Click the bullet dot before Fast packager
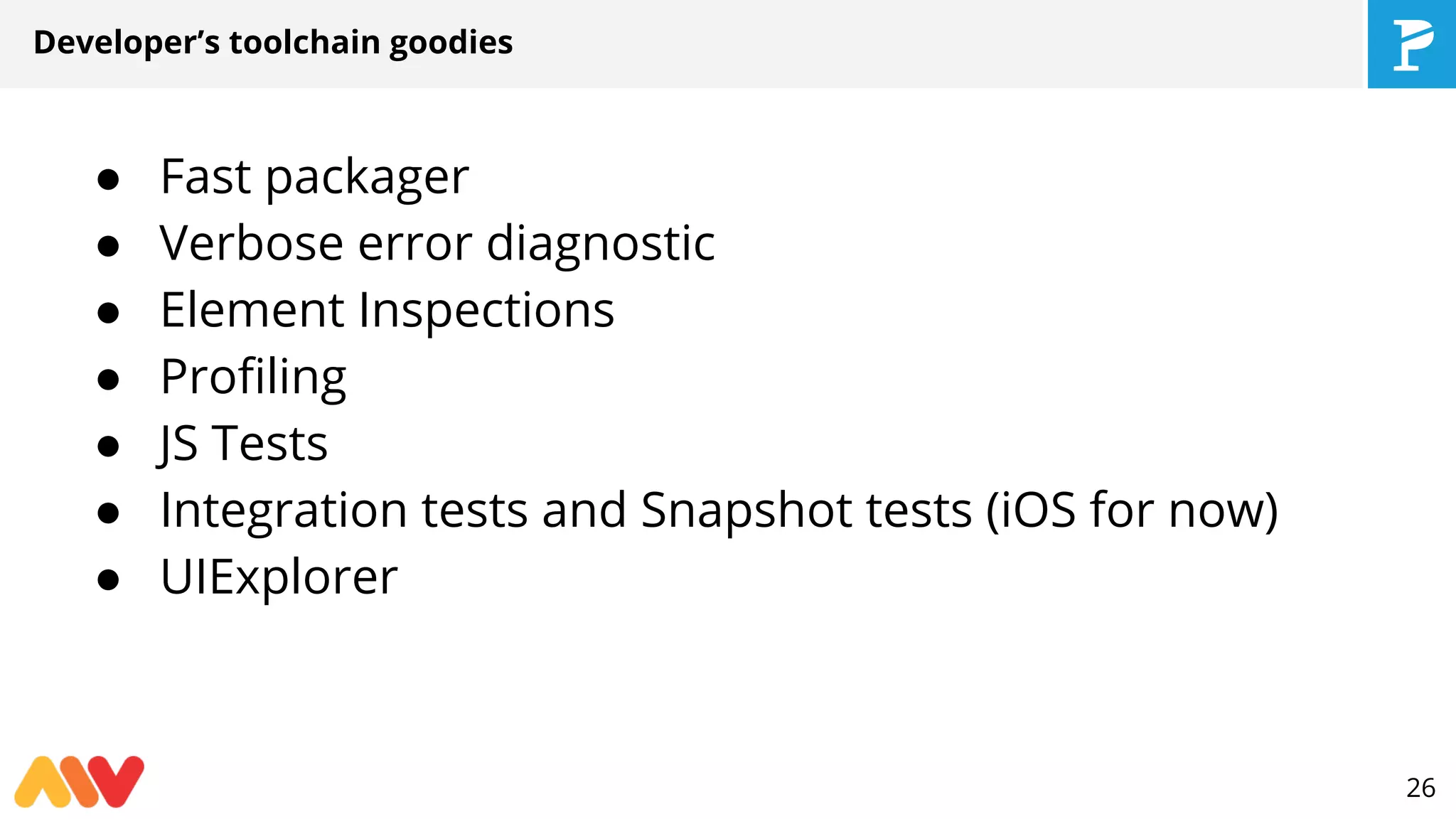 108,179
